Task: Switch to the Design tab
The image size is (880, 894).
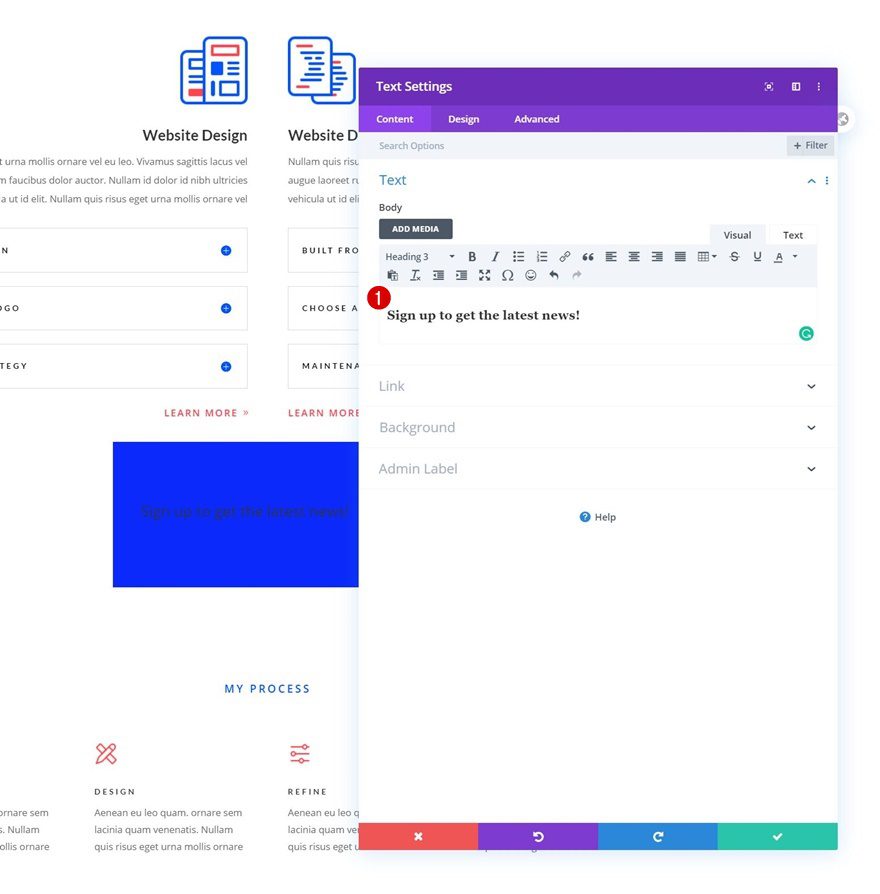Action: point(463,118)
